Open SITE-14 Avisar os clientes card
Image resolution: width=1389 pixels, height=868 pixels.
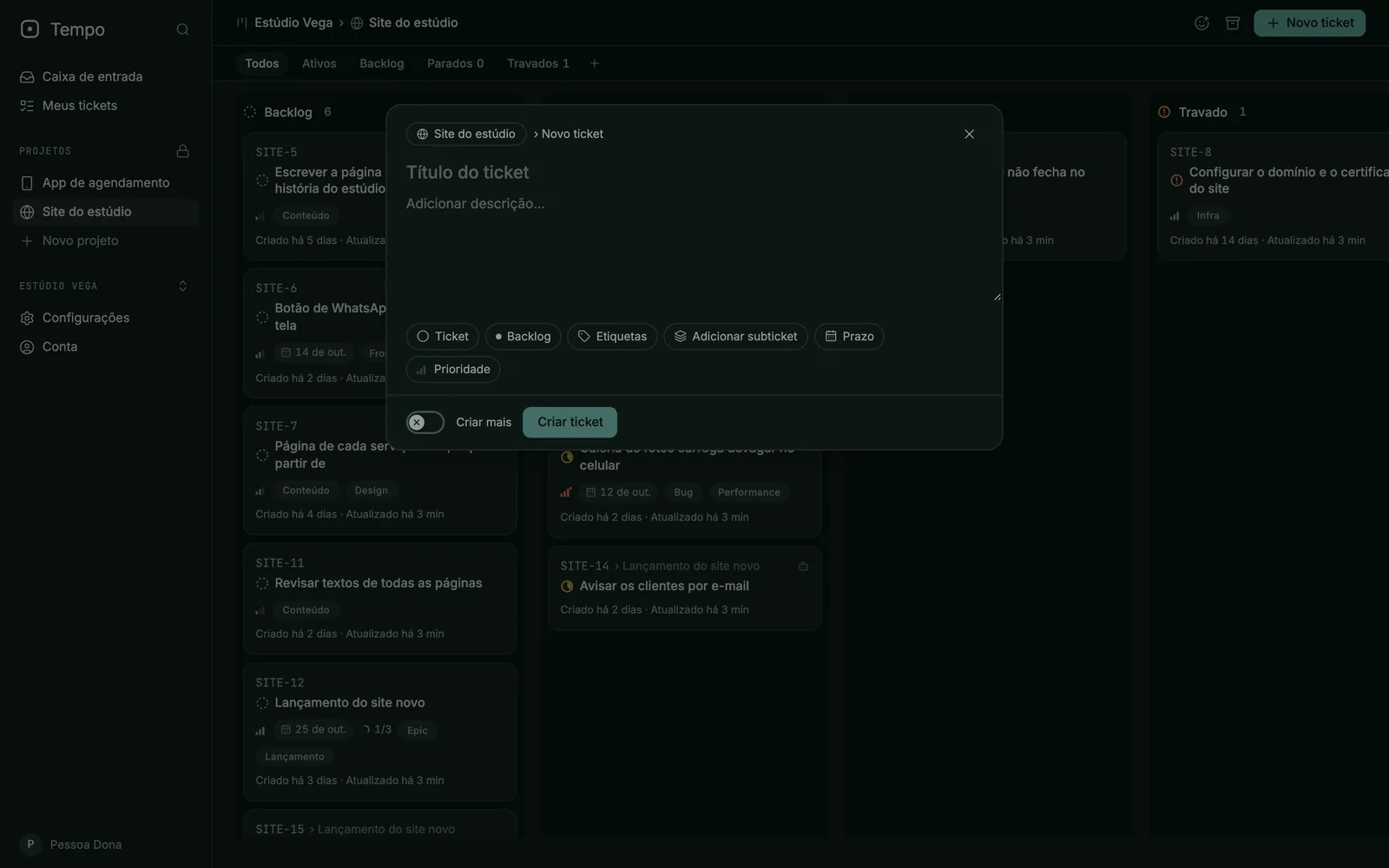coord(685,588)
